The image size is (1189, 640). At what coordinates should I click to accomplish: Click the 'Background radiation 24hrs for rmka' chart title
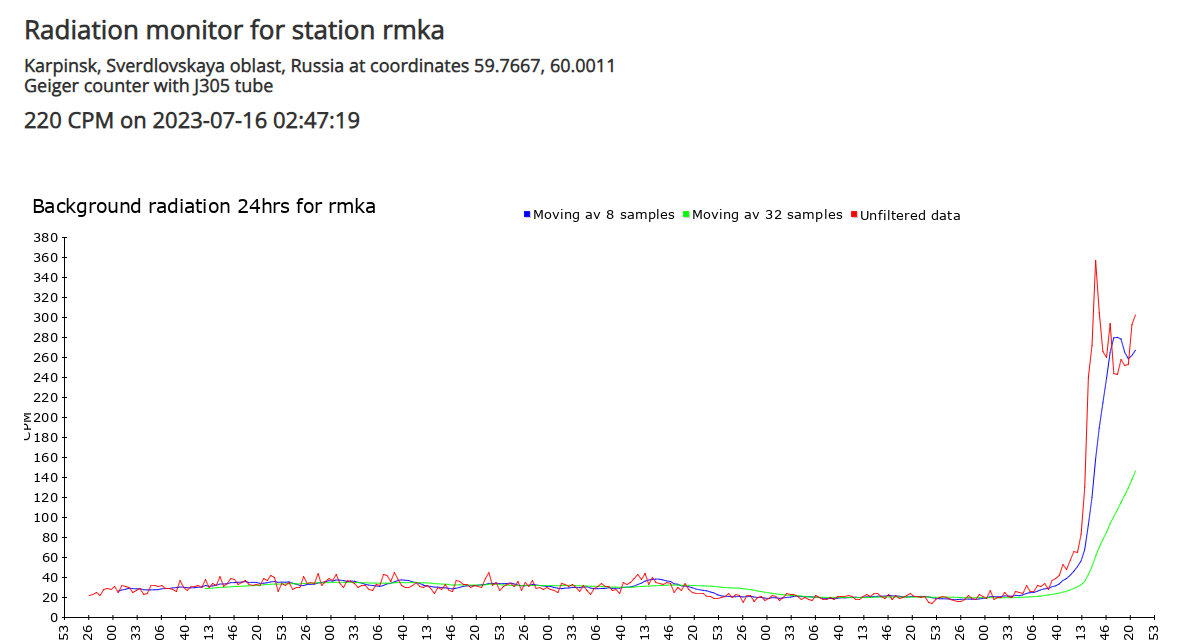204,206
